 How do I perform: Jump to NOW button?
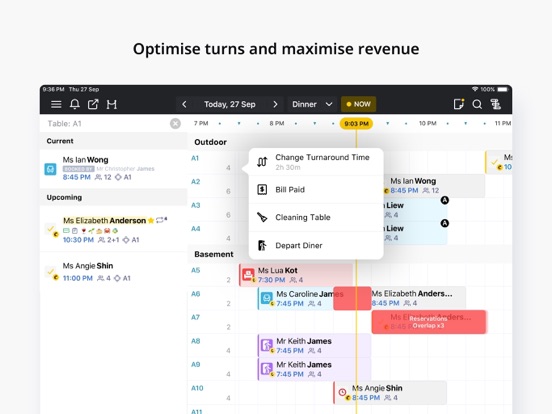pos(358,104)
